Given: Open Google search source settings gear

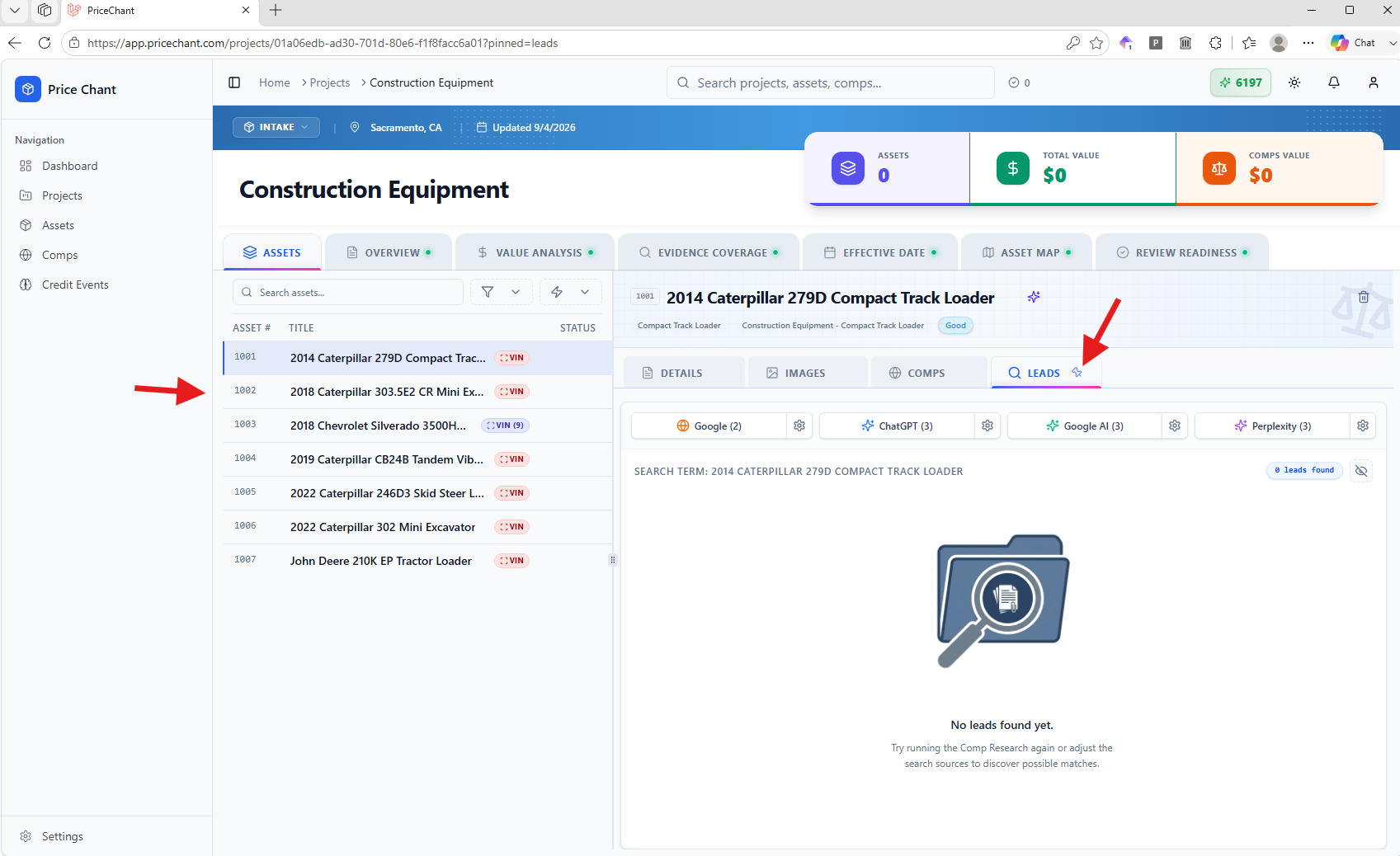Looking at the screenshot, I should pyautogui.click(x=799, y=426).
